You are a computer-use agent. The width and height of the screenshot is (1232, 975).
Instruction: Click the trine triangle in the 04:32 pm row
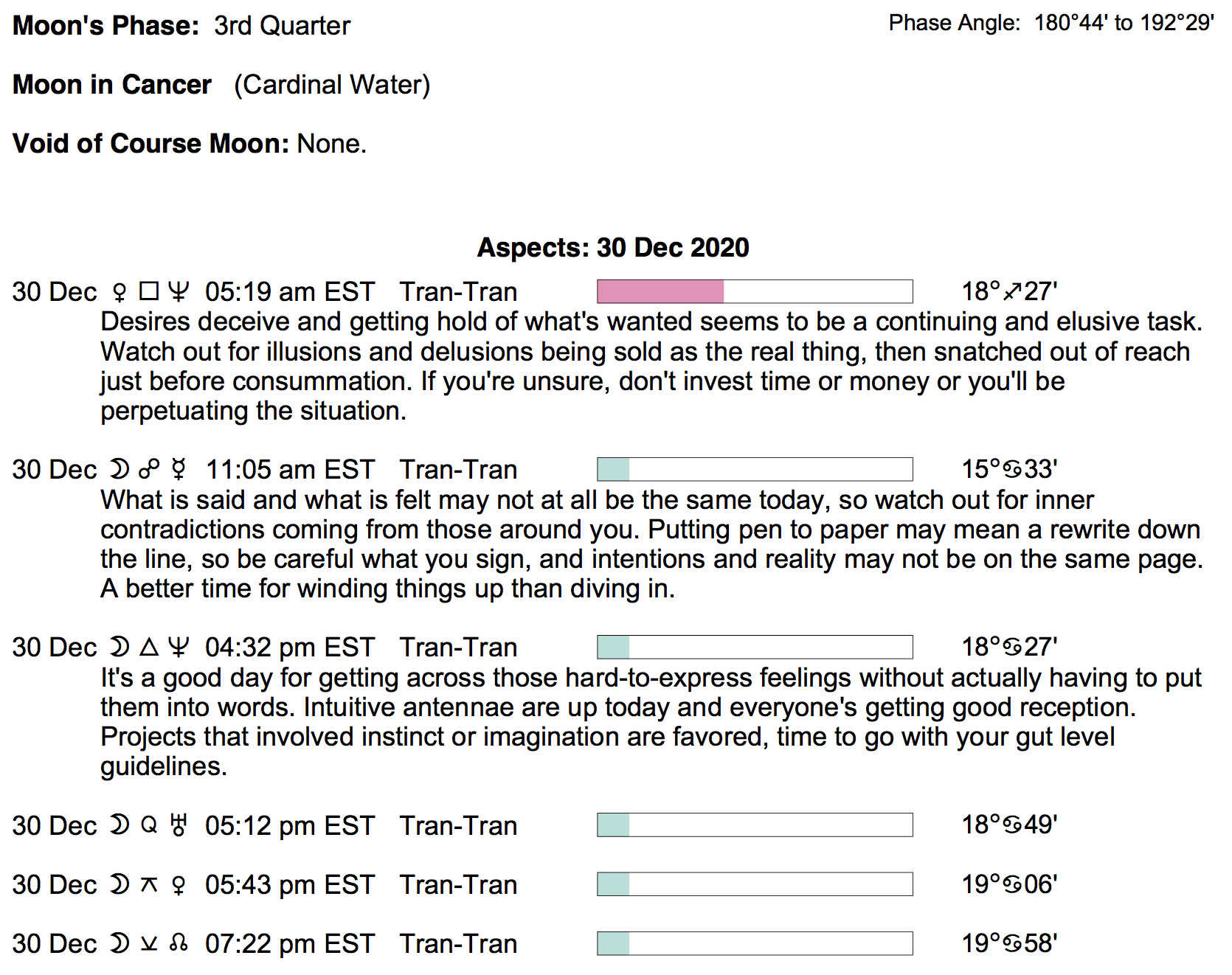(x=149, y=648)
